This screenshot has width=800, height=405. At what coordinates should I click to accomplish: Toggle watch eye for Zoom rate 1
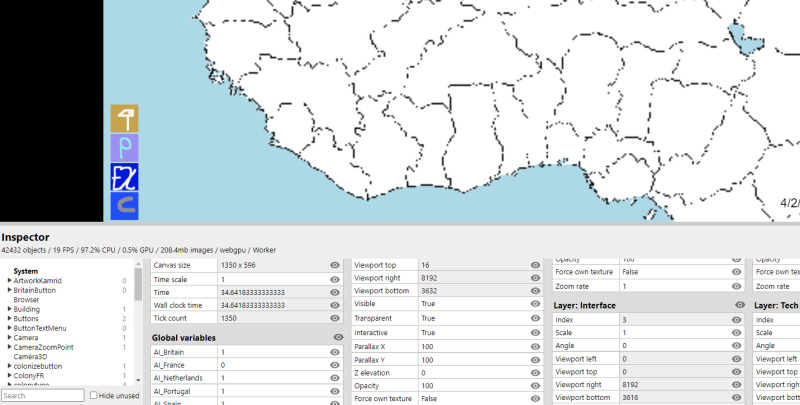pos(736,286)
